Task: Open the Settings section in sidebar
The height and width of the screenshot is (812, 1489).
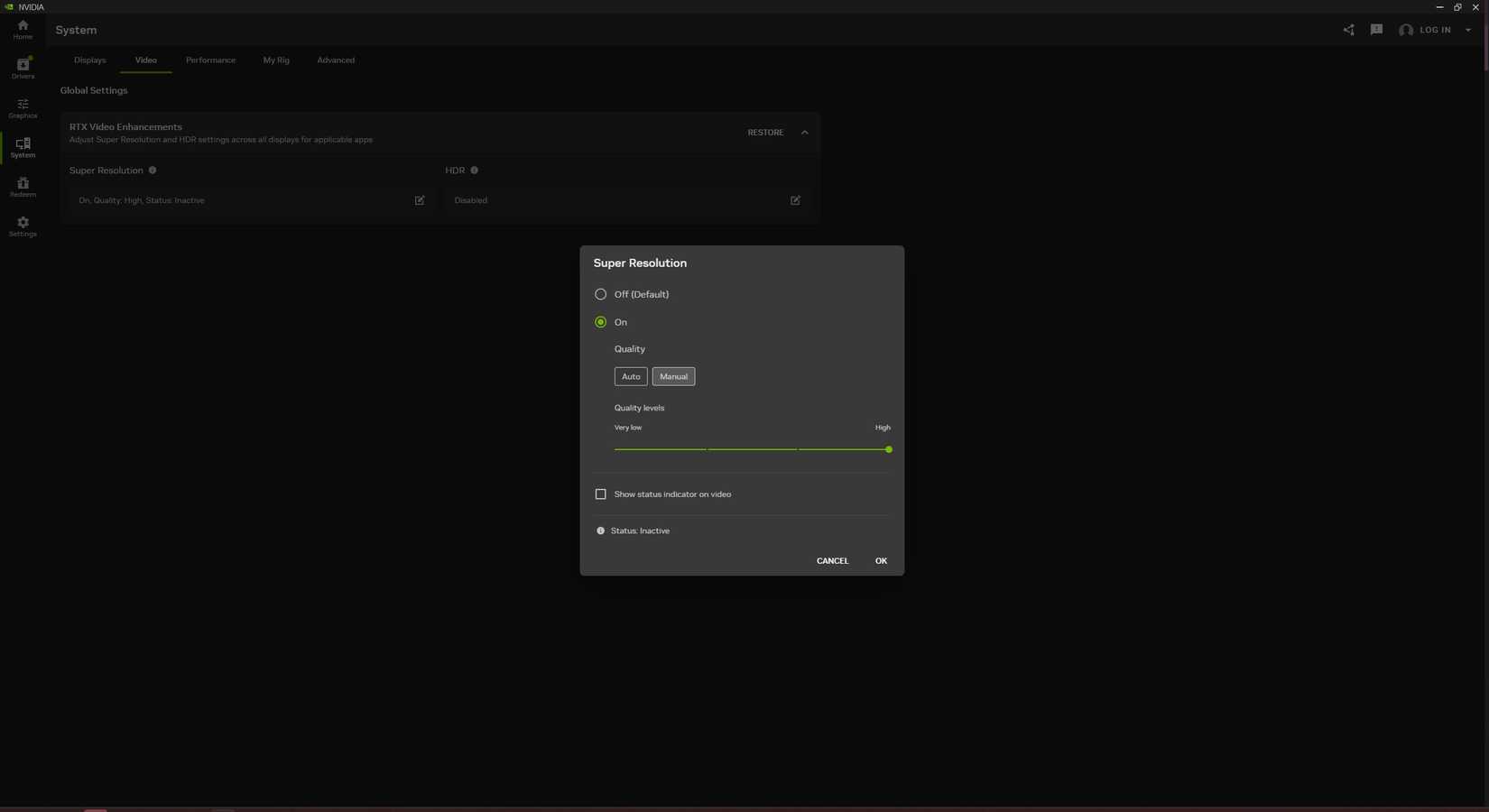Action: click(x=23, y=226)
